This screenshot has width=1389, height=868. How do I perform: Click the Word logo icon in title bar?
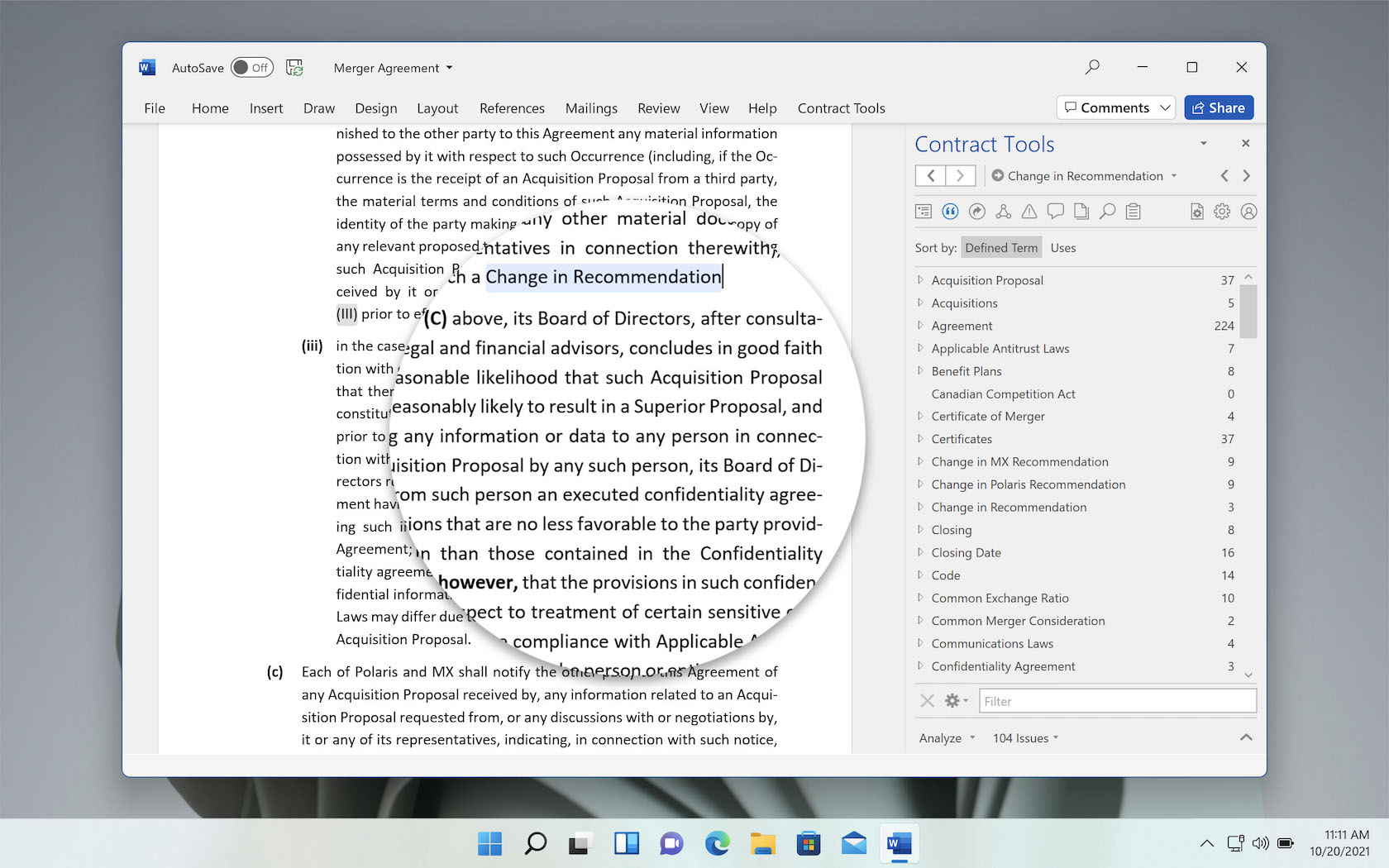[147, 68]
